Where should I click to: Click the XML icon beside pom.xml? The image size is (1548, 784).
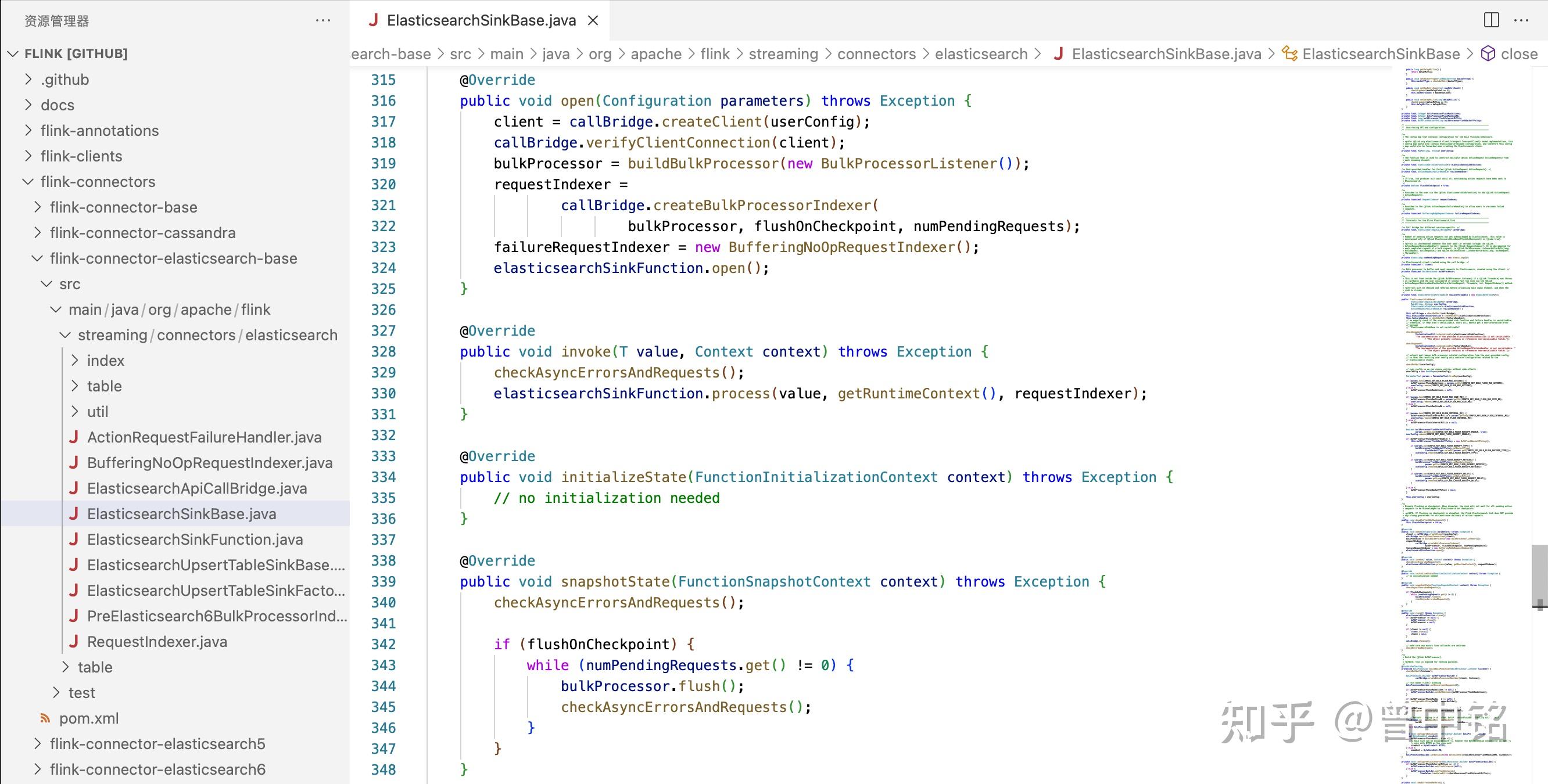click(46, 718)
